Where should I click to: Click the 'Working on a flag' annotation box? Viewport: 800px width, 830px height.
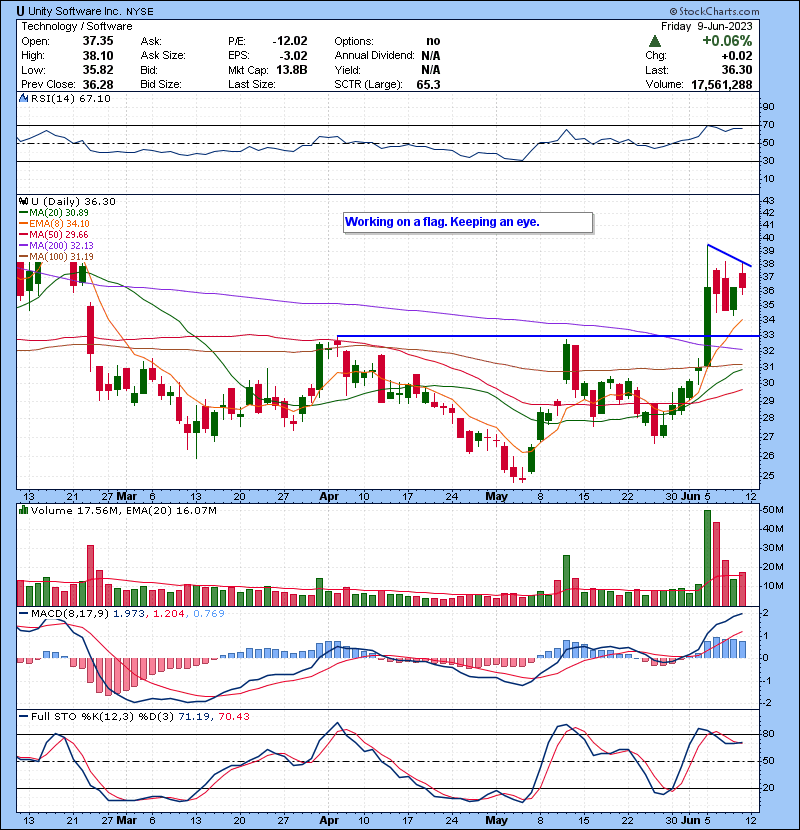tap(468, 222)
